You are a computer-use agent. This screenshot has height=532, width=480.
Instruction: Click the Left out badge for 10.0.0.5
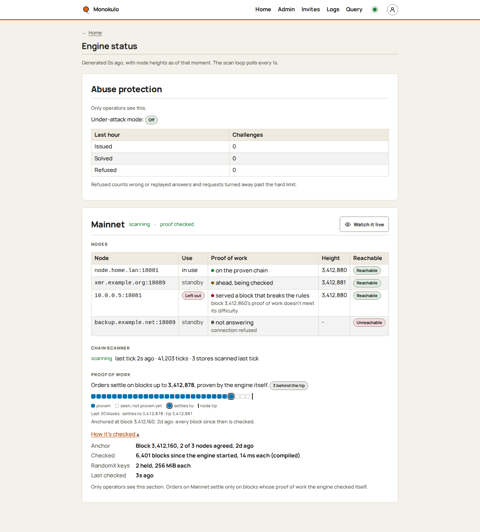pyautogui.click(x=193, y=296)
